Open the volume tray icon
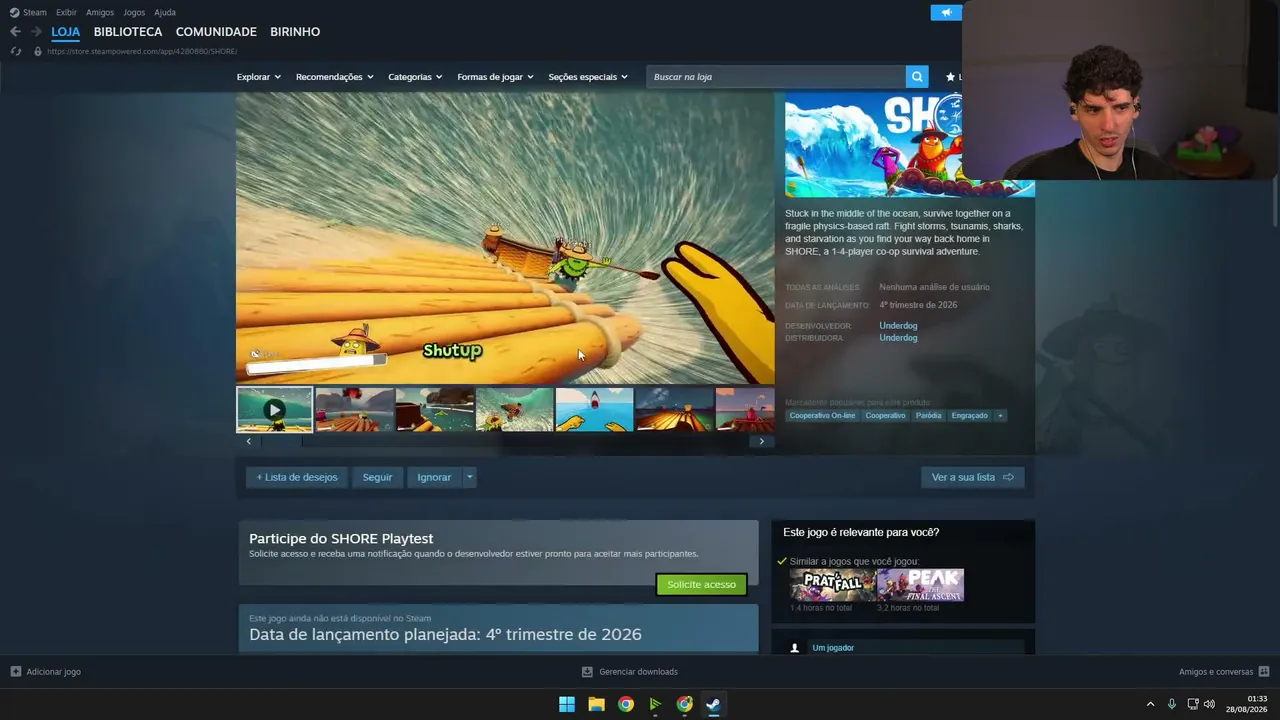Image resolution: width=1280 pixels, height=720 pixels. [x=1210, y=704]
